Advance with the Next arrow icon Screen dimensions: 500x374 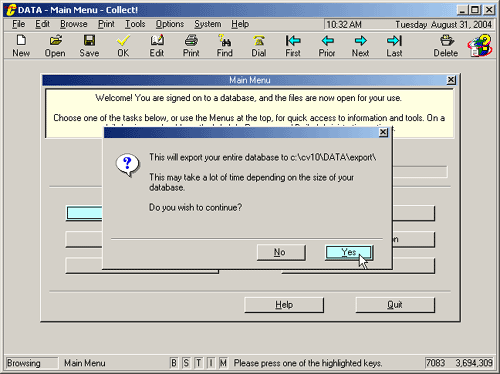click(360, 41)
